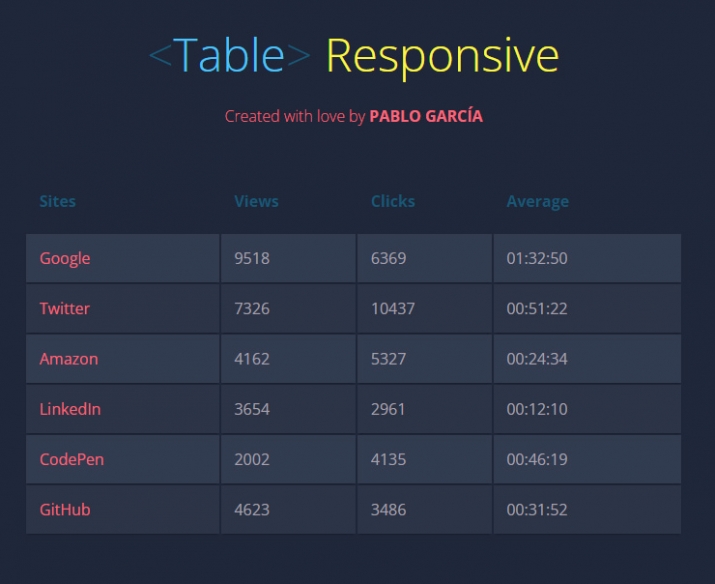715x584 pixels.
Task: Open the Google site link
Action: pyautogui.click(x=65, y=258)
